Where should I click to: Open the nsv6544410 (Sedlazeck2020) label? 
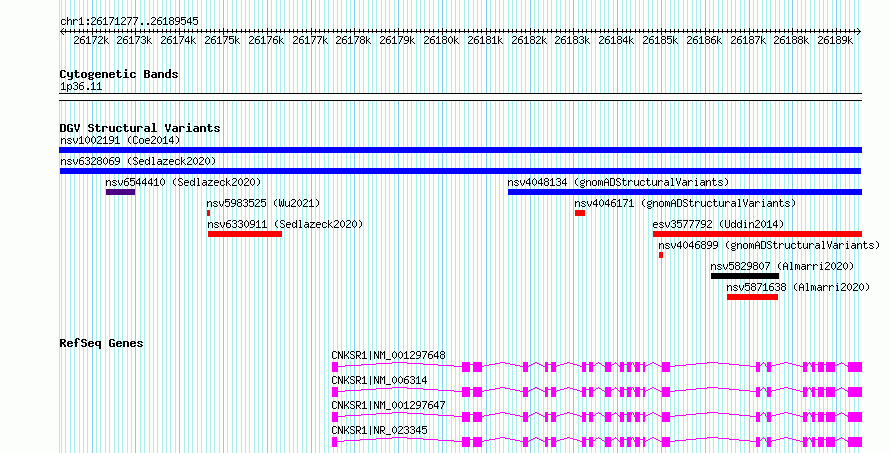tap(183, 182)
